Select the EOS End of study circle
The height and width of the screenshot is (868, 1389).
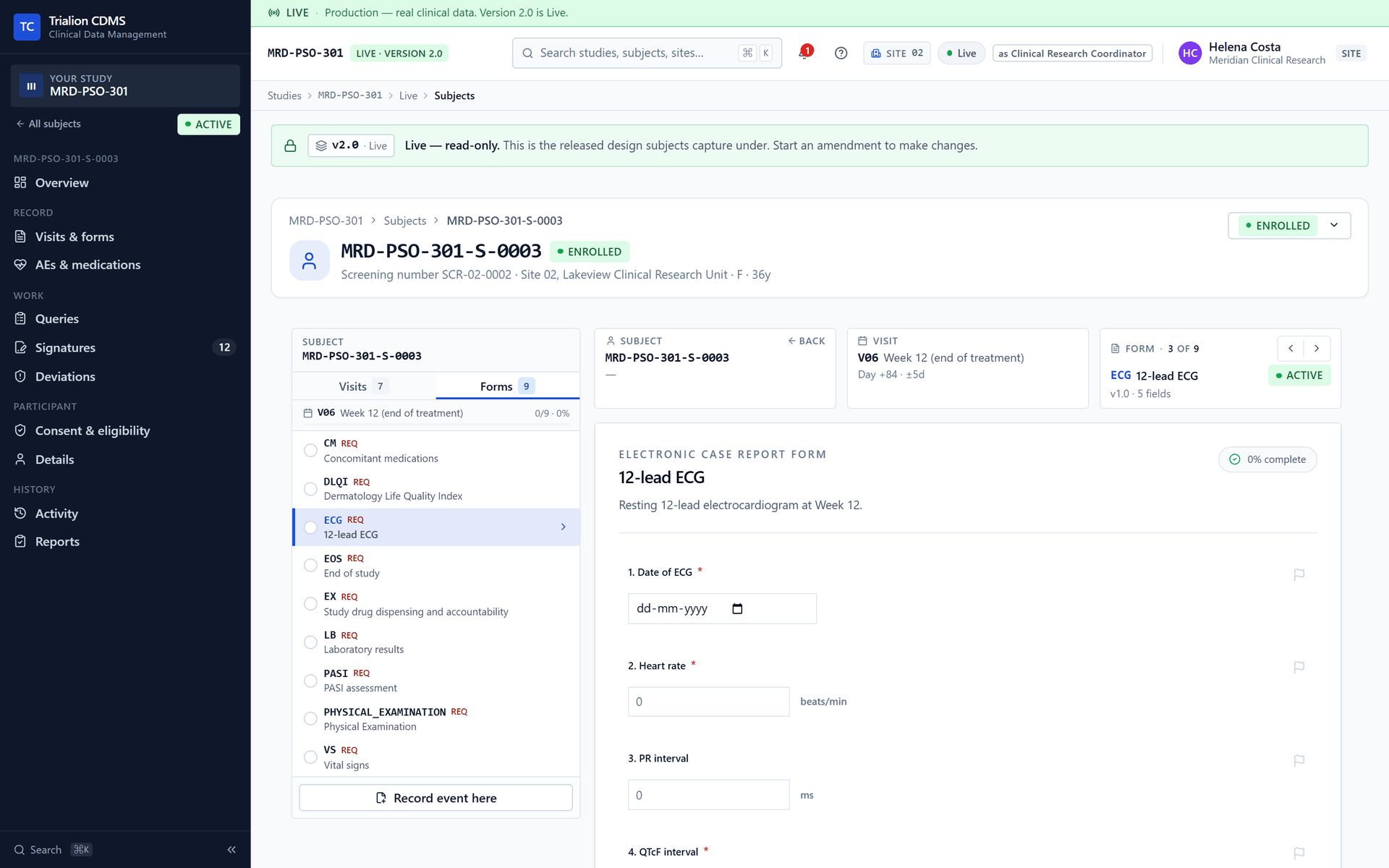pyautogui.click(x=310, y=566)
